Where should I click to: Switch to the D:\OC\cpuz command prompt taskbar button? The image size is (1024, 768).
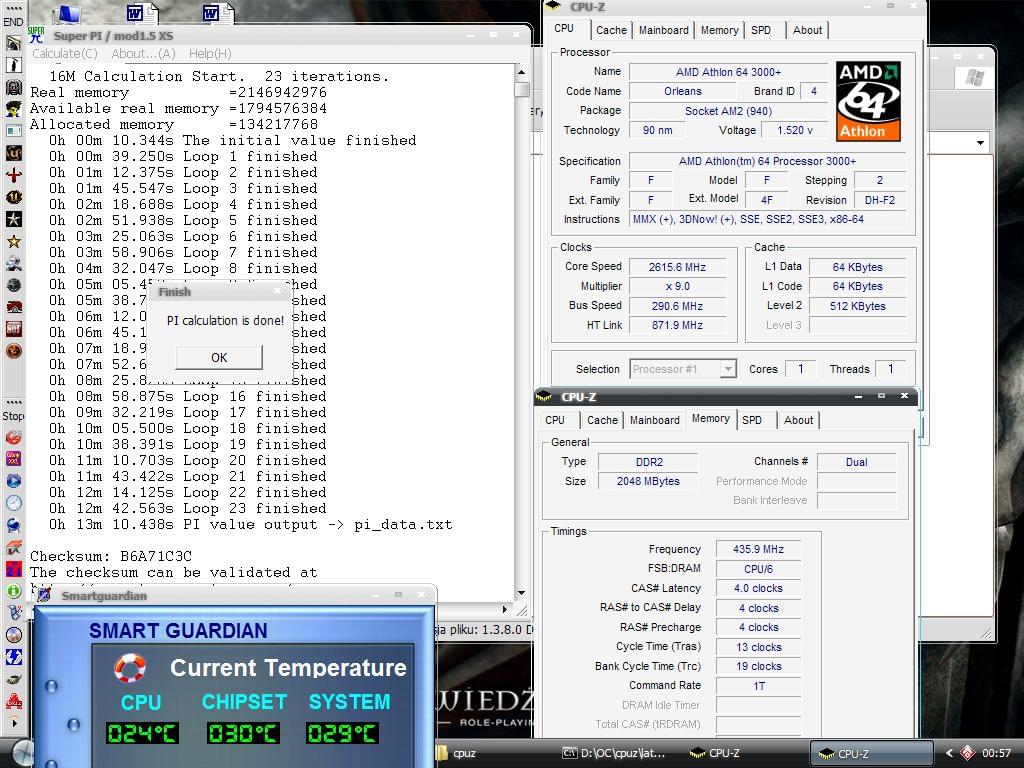pyautogui.click(x=613, y=753)
